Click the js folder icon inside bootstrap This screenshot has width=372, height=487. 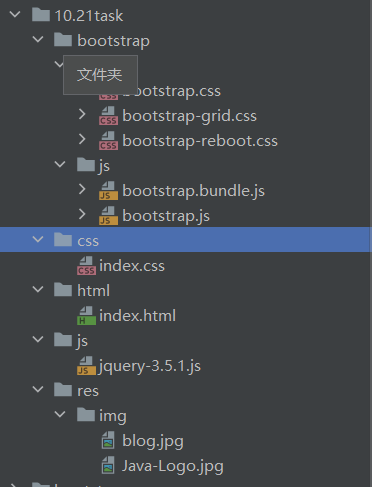(x=86, y=165)
